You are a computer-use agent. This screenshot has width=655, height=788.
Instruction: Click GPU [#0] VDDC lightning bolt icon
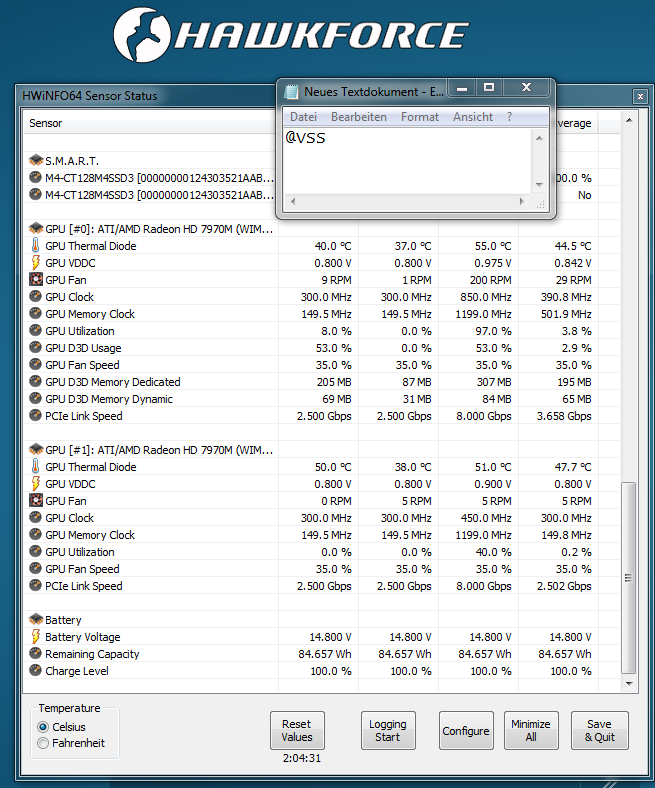[x=35, y=262]
